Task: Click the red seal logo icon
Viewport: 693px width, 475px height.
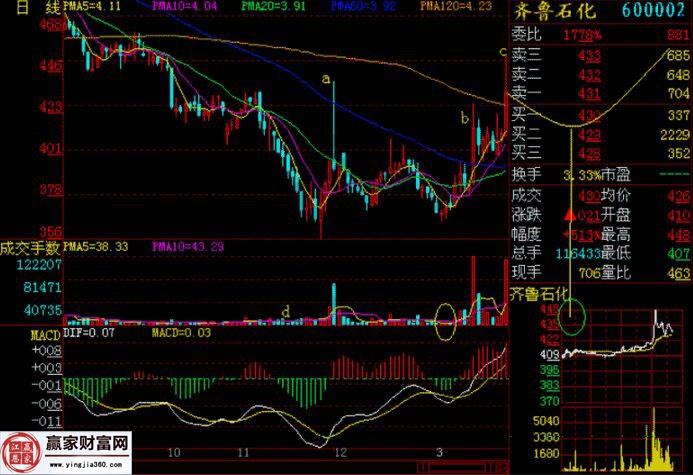Action: click(x=21, y=452)
